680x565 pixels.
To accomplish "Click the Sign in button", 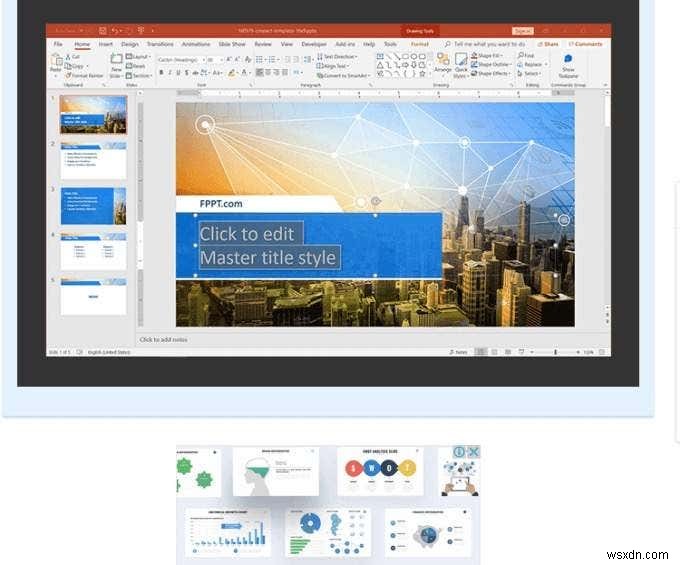I will (x=523, y=31).
